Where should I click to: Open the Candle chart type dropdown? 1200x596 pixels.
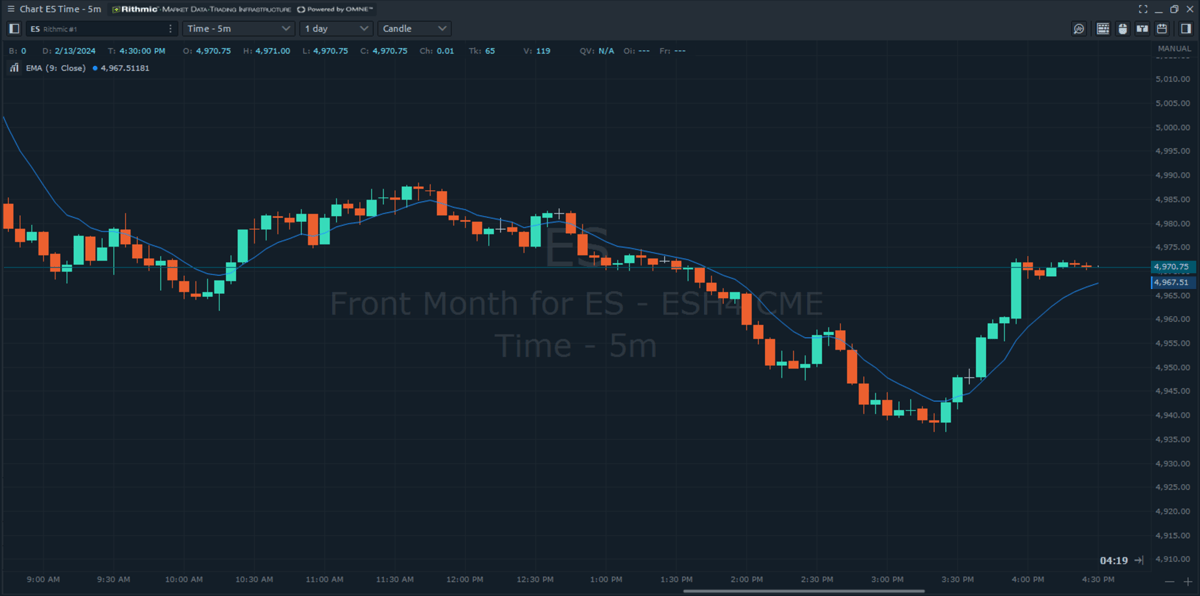[414, 29]
